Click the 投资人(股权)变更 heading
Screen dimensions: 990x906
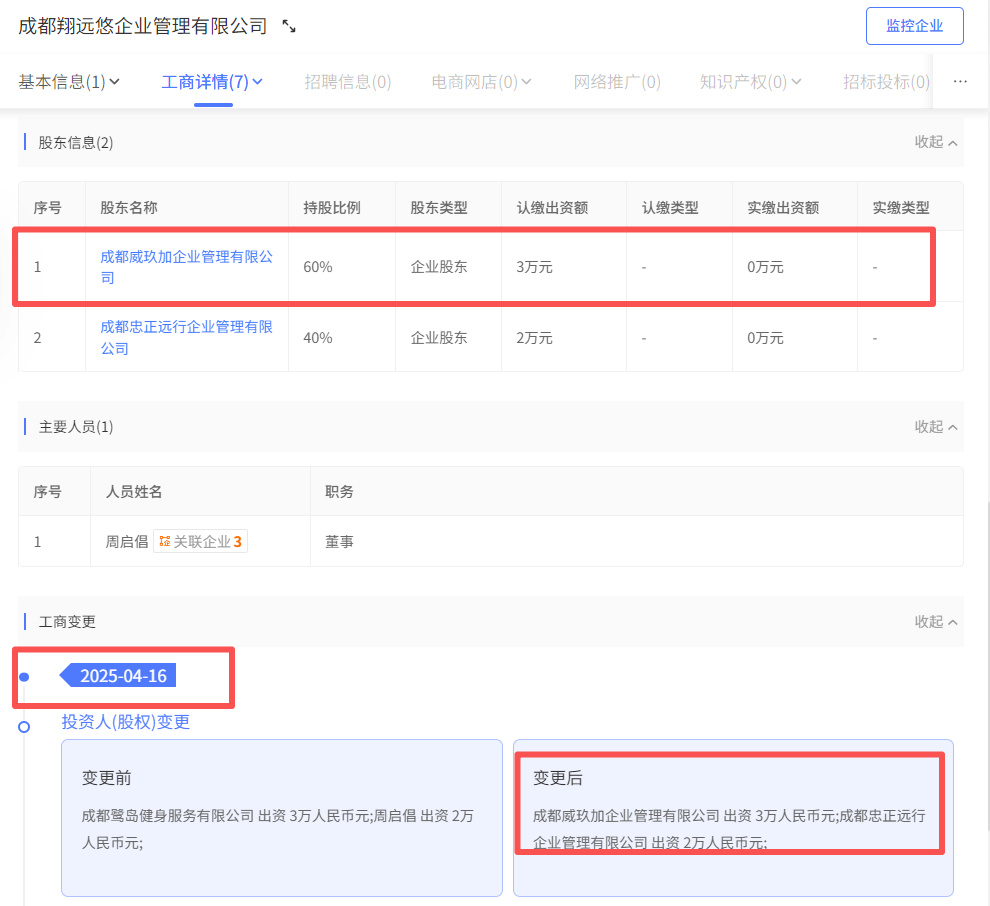click(126, 722)
